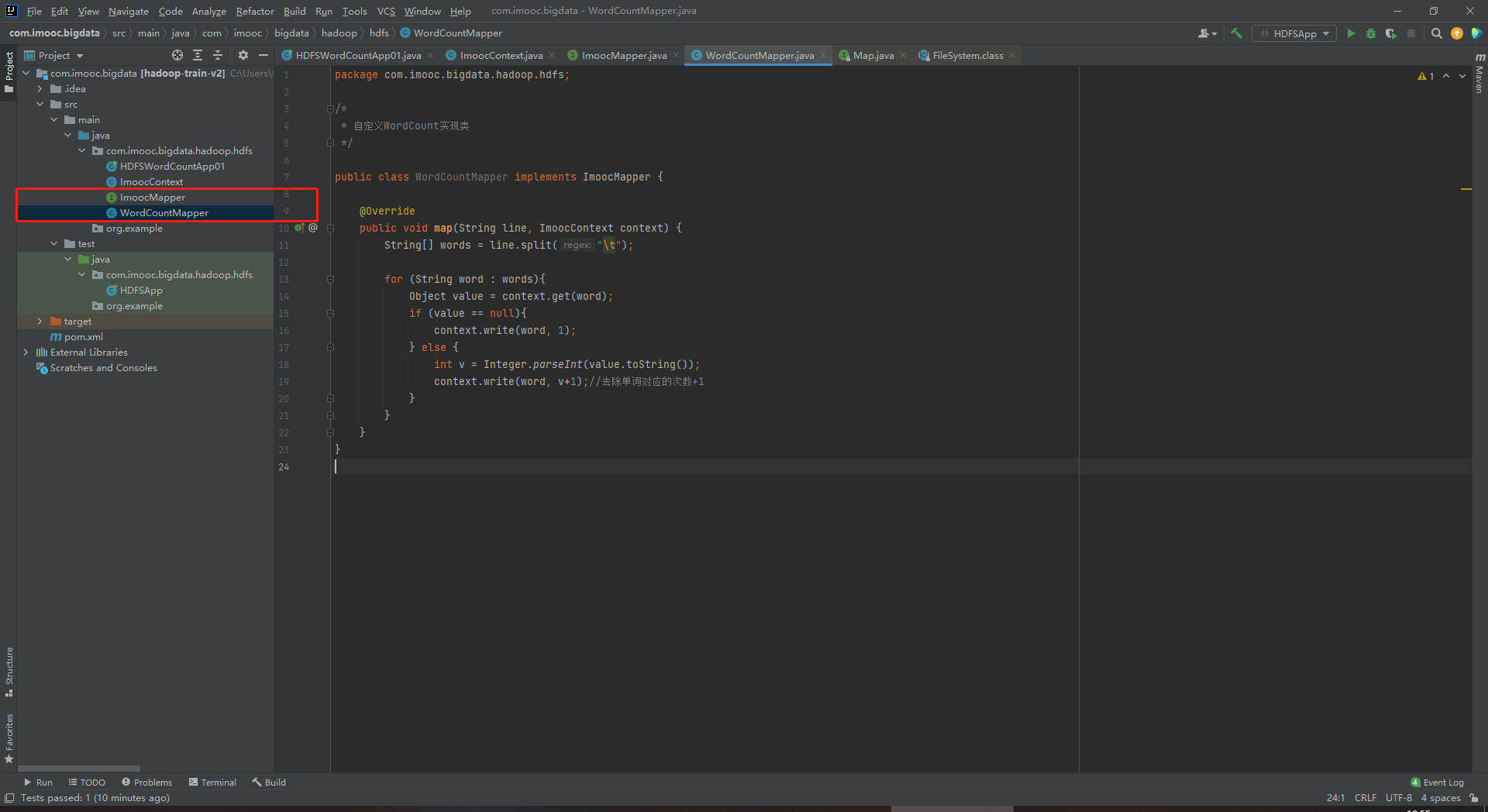The image size is (1488, 812).
Task: Select pom.xml in the project tree
Action: pyautogui.click(x=84, y=337)
